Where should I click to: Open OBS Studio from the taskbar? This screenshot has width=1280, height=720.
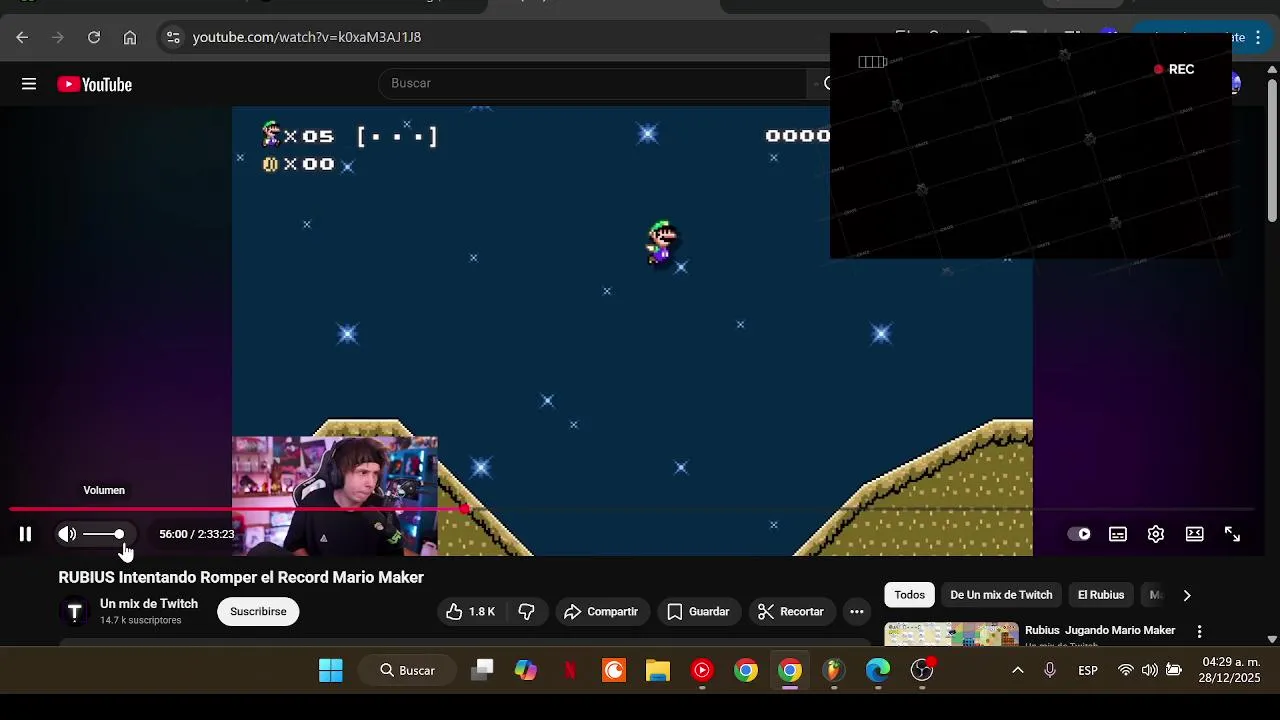pyautogui.click(x=922, y=670)
